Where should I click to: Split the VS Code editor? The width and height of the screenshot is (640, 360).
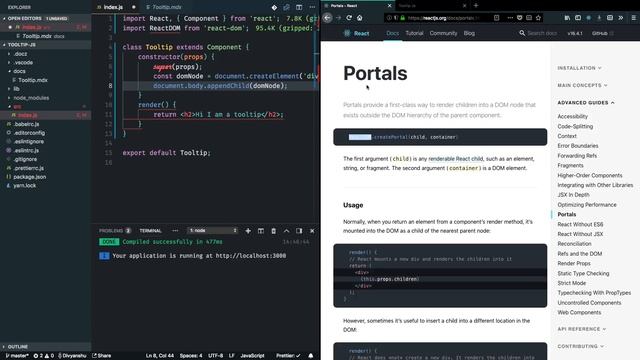click(x=299, y=7)
